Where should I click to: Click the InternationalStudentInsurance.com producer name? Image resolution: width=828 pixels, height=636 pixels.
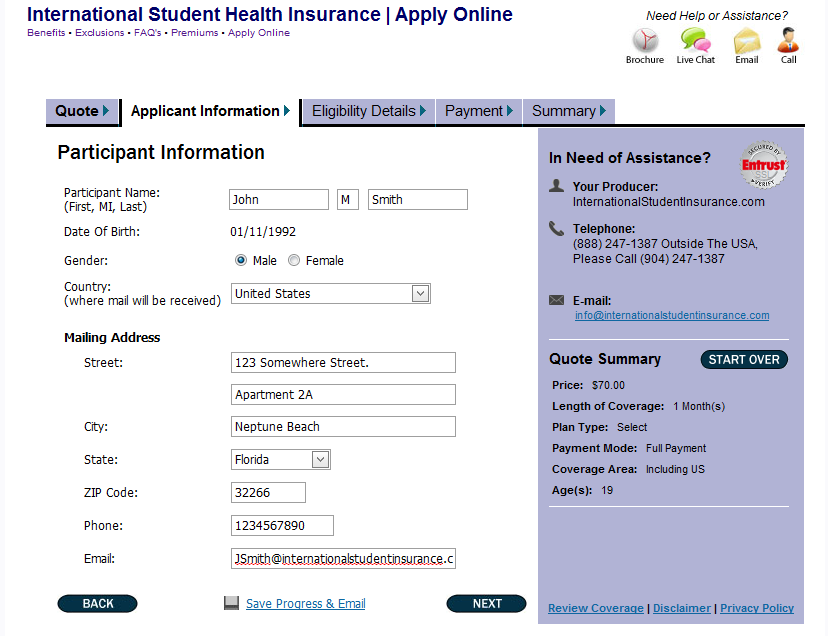669,202
